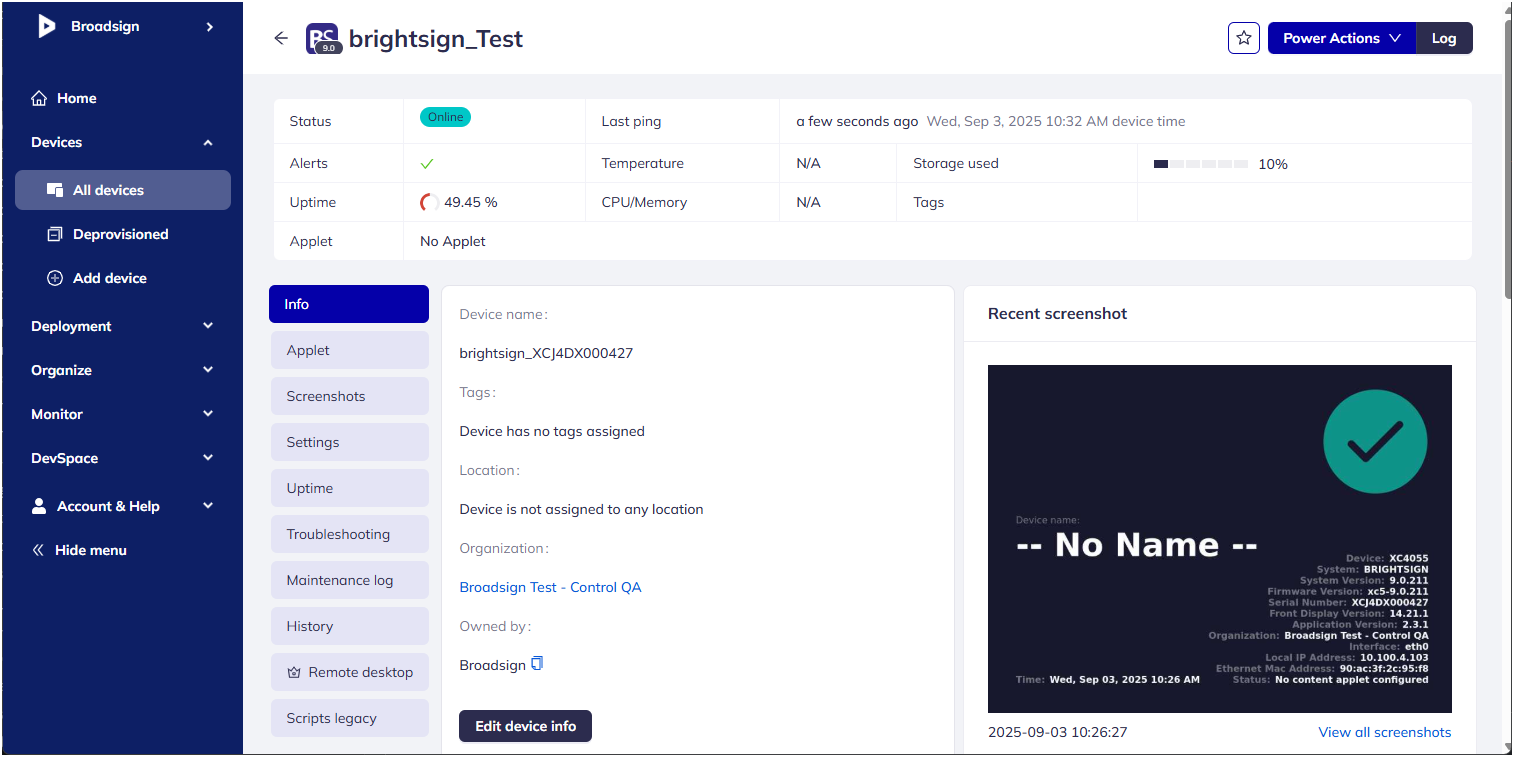The image size is (1514, 757).
Task: Select All devices in the sidebar
Action: (123, 190)
